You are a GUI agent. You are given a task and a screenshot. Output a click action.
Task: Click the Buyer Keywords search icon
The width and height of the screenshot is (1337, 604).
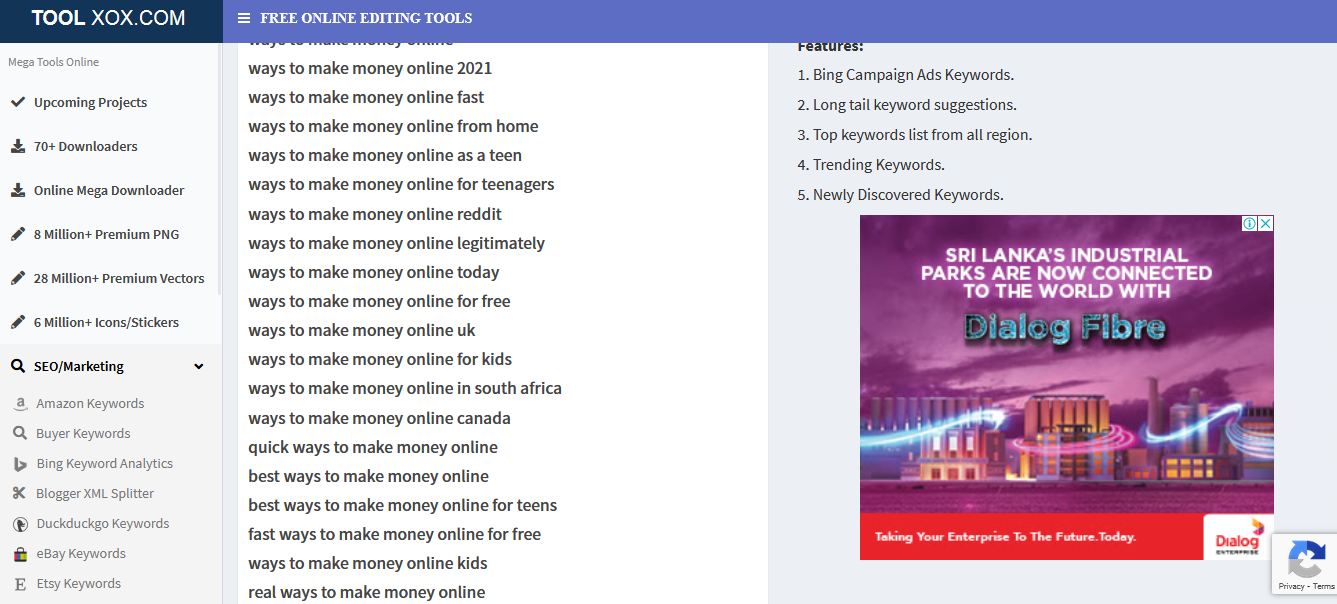click(19, 434)
